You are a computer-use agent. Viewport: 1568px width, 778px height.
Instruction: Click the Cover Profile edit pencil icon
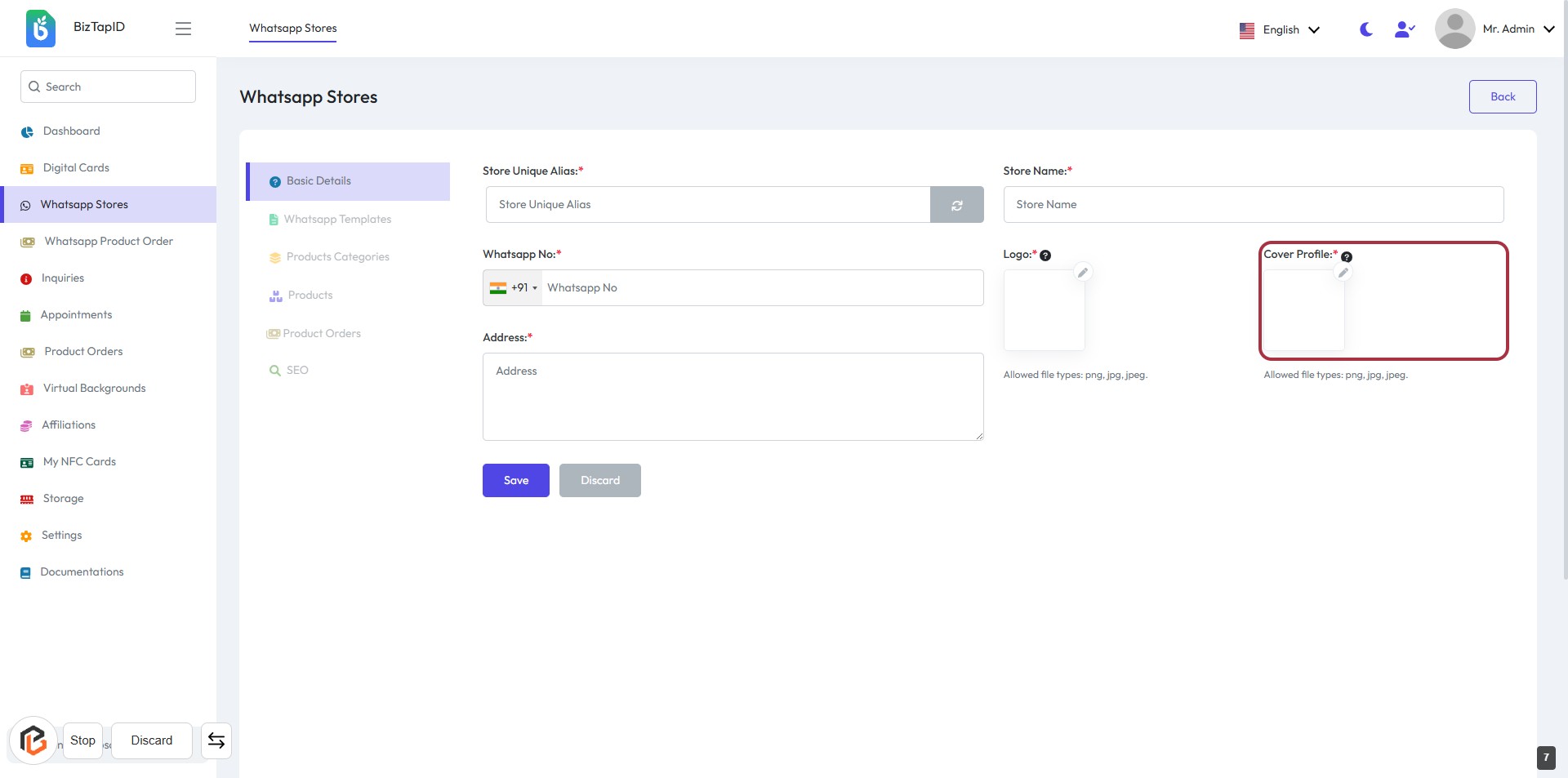click(1343, 273)
